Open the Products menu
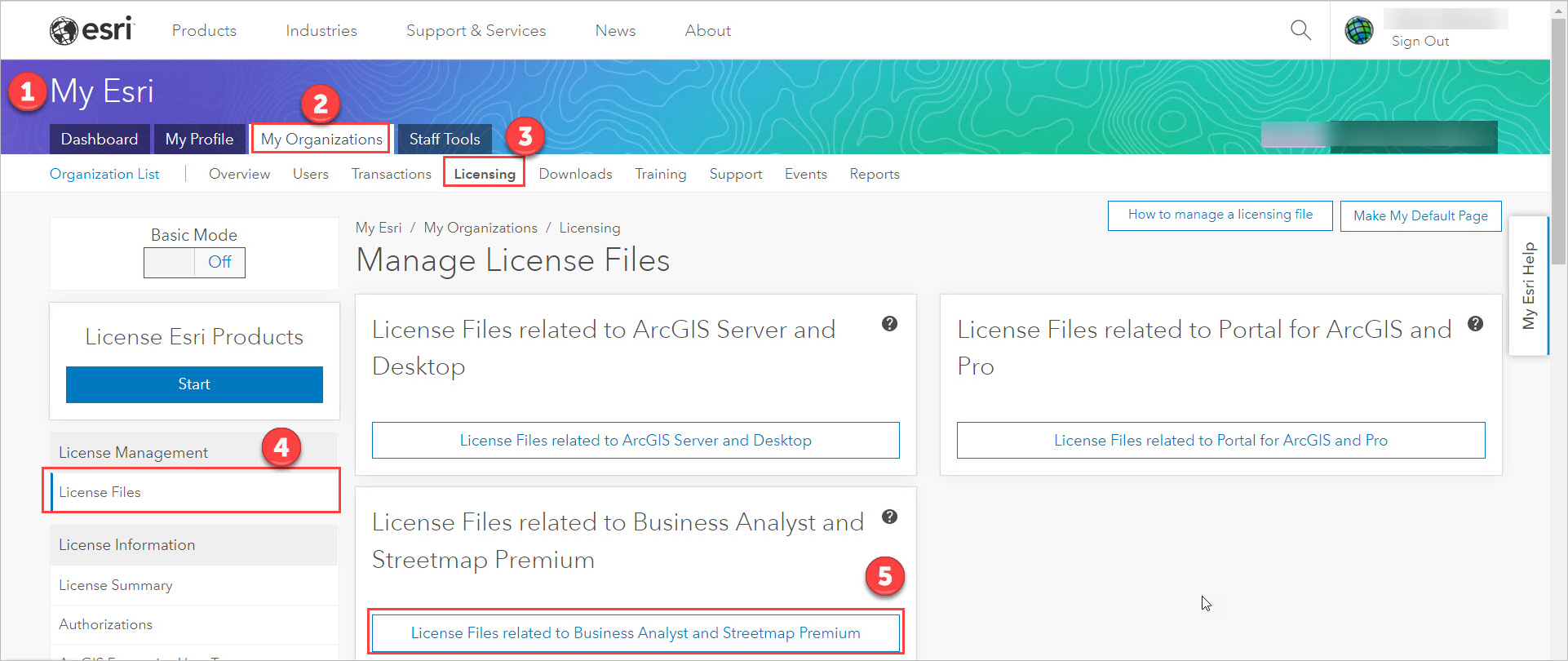1568x661 pixels. click(204, 30)
